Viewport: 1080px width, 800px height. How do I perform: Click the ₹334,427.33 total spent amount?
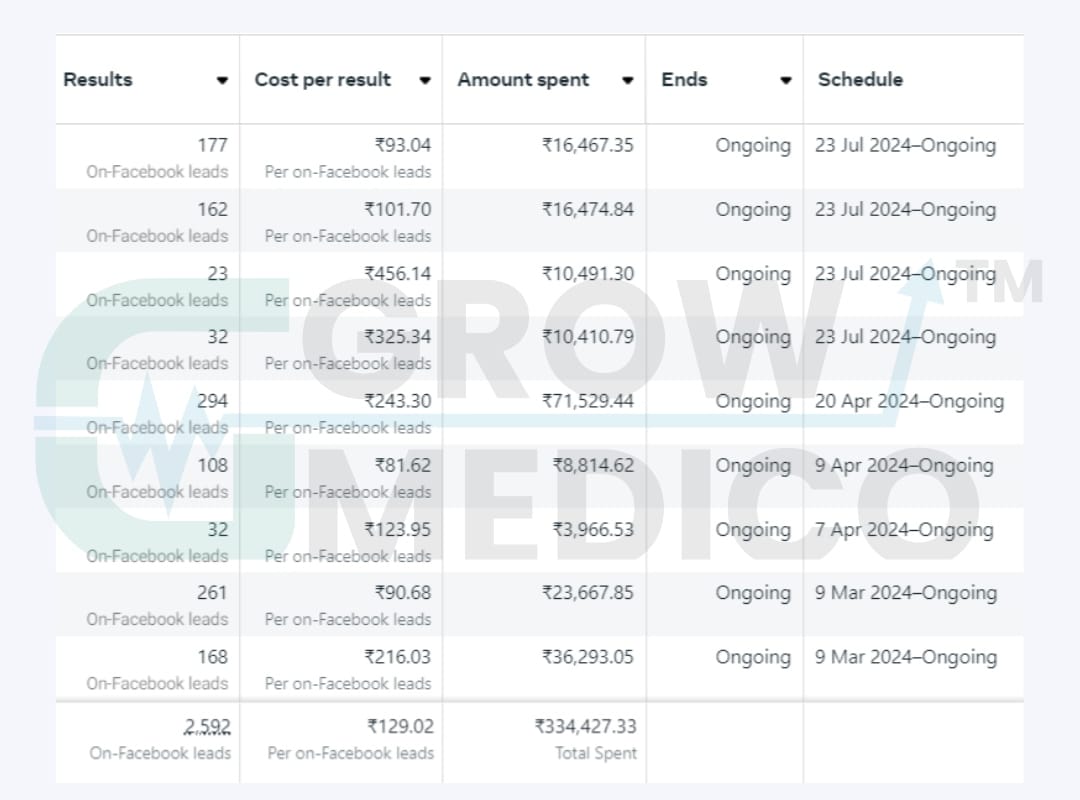[x=585, y=726]
